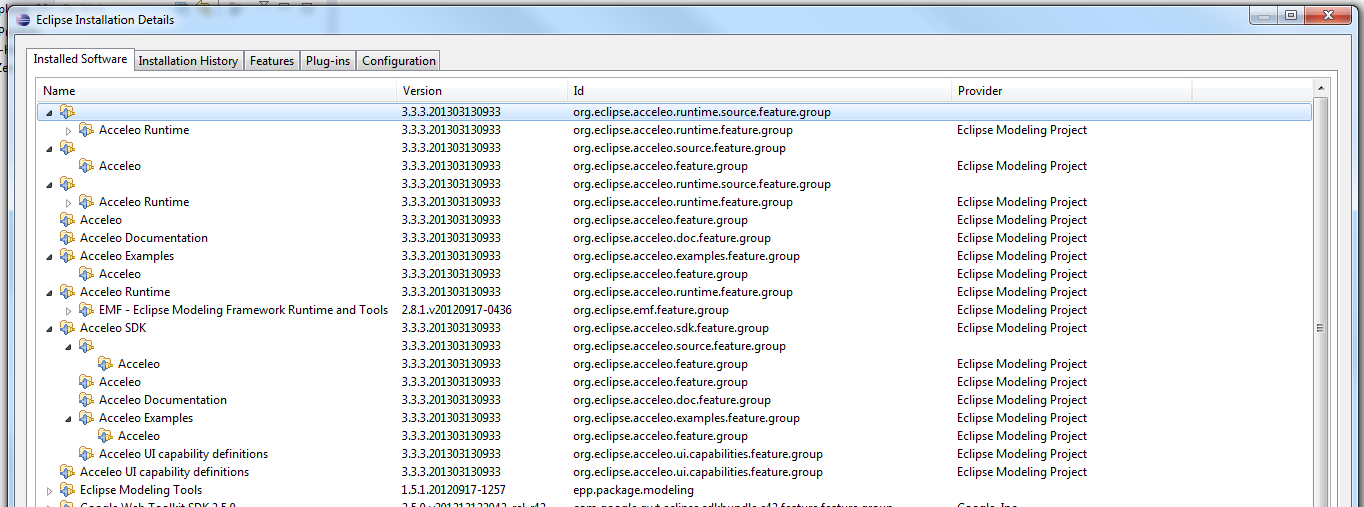The image size is (1364, 507).
Task: Sort by the Version column header
Action: click(x=483, y=91)
